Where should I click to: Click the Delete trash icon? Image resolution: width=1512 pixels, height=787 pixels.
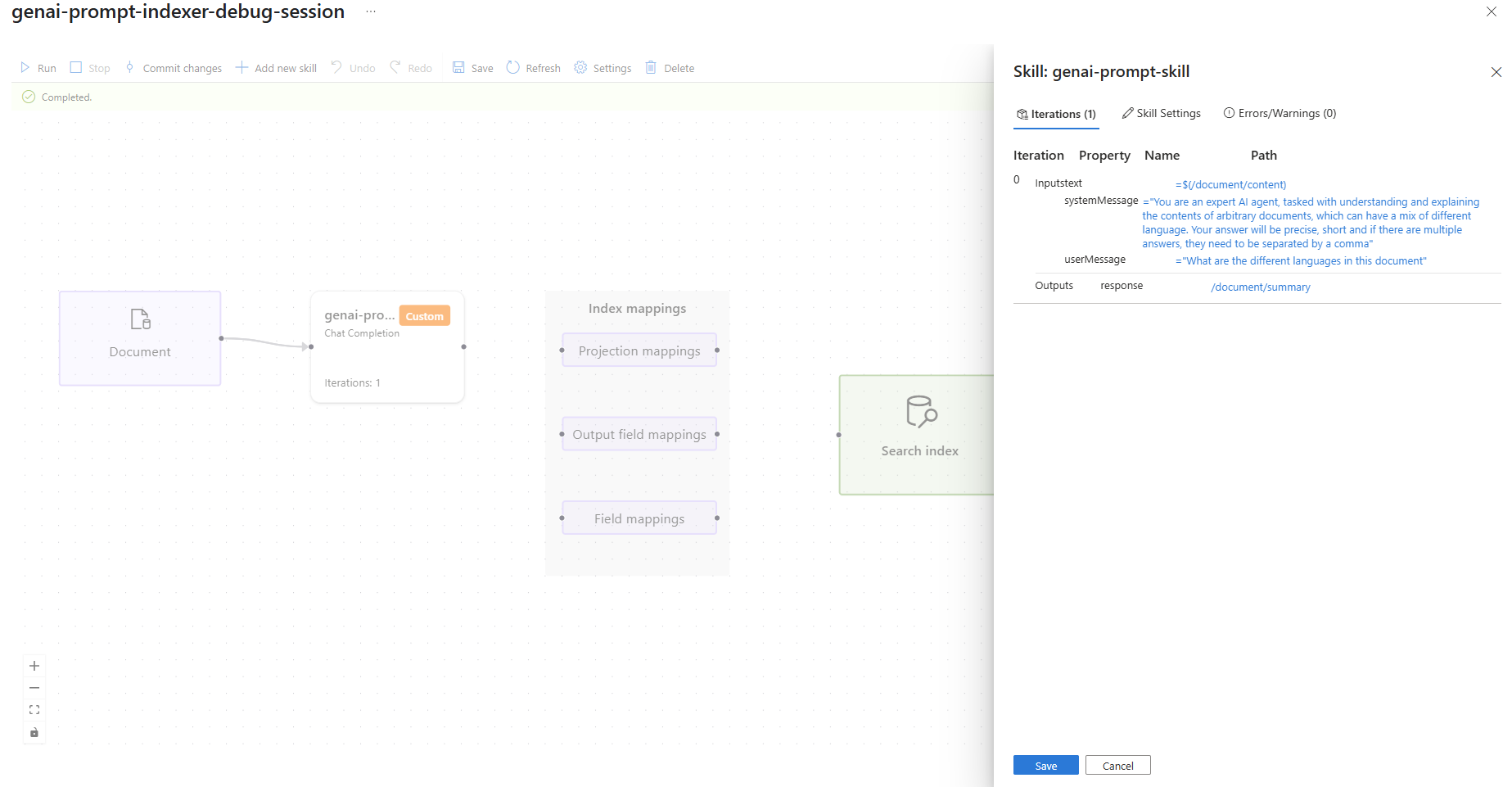coord(651,68)
